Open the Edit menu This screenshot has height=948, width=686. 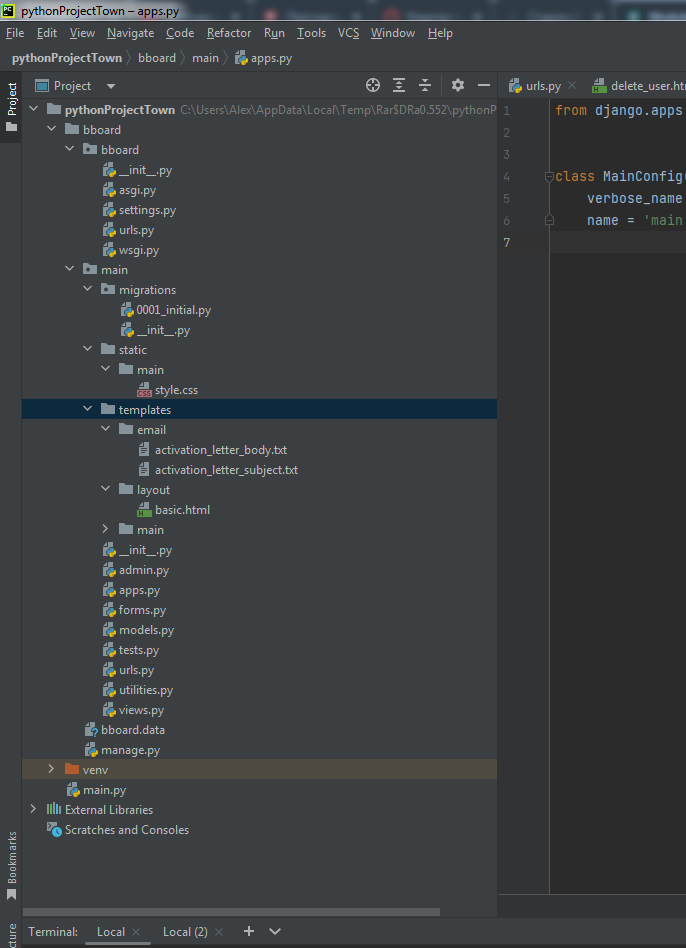point(47,33)
